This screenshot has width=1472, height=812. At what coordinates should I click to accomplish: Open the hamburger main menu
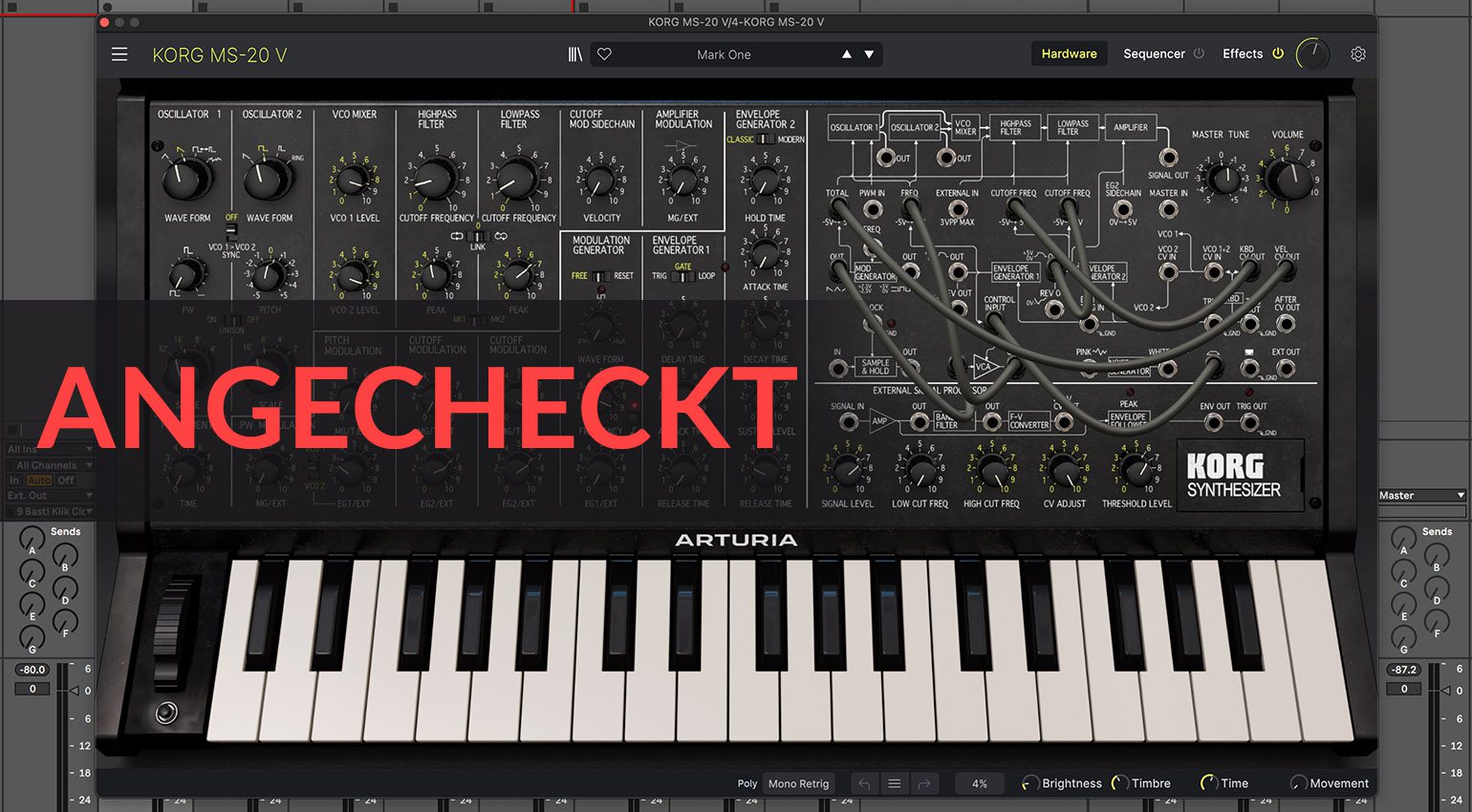pos(119,54)
